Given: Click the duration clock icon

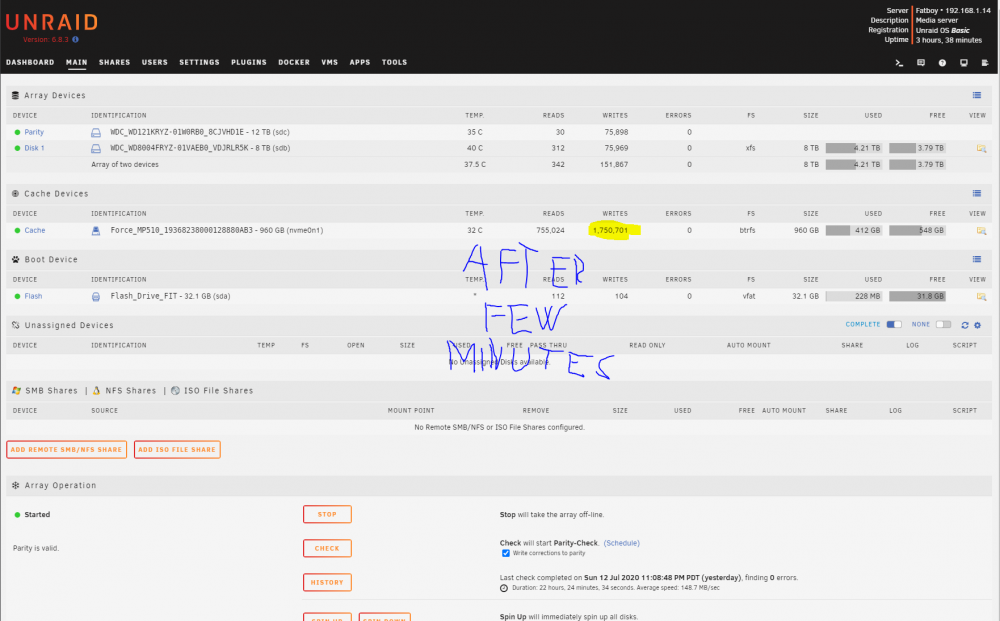Looking at the screenshot, I should (x=504, y=588).
